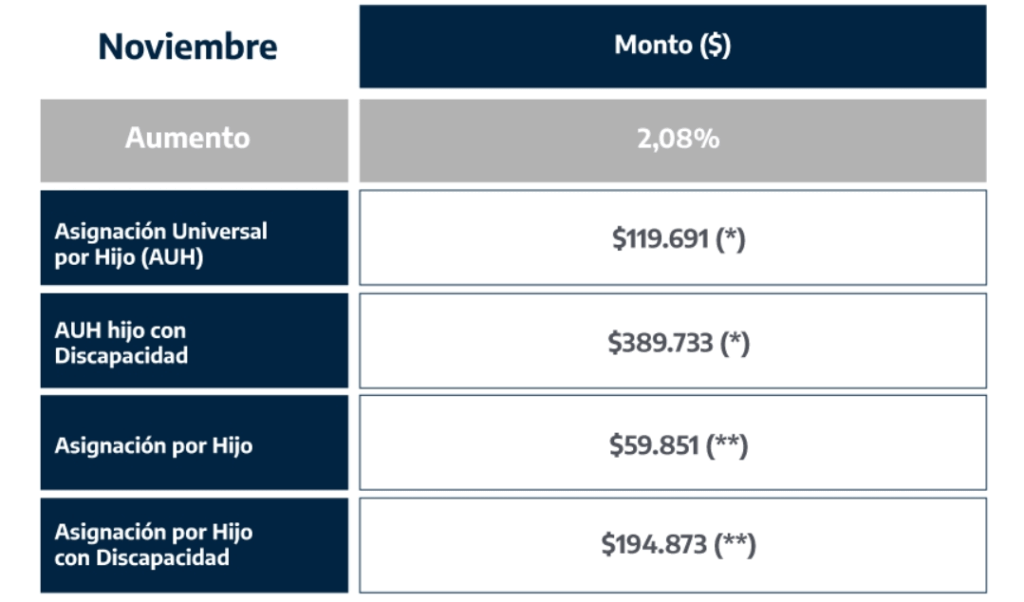Click the Asignación por Hijo label
The image size is (1024, 602).
(x=153, y=445)
